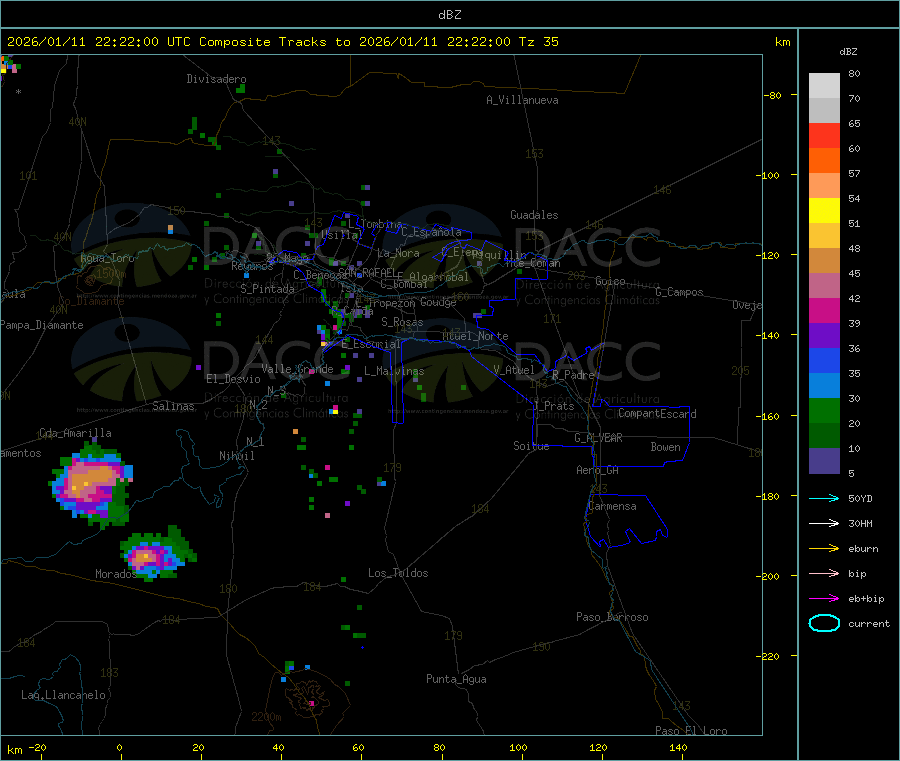The width and height of the screenshot is (900, 761).
Task: Click the pink bip arrow legend icon
Action: pos(824,573)
